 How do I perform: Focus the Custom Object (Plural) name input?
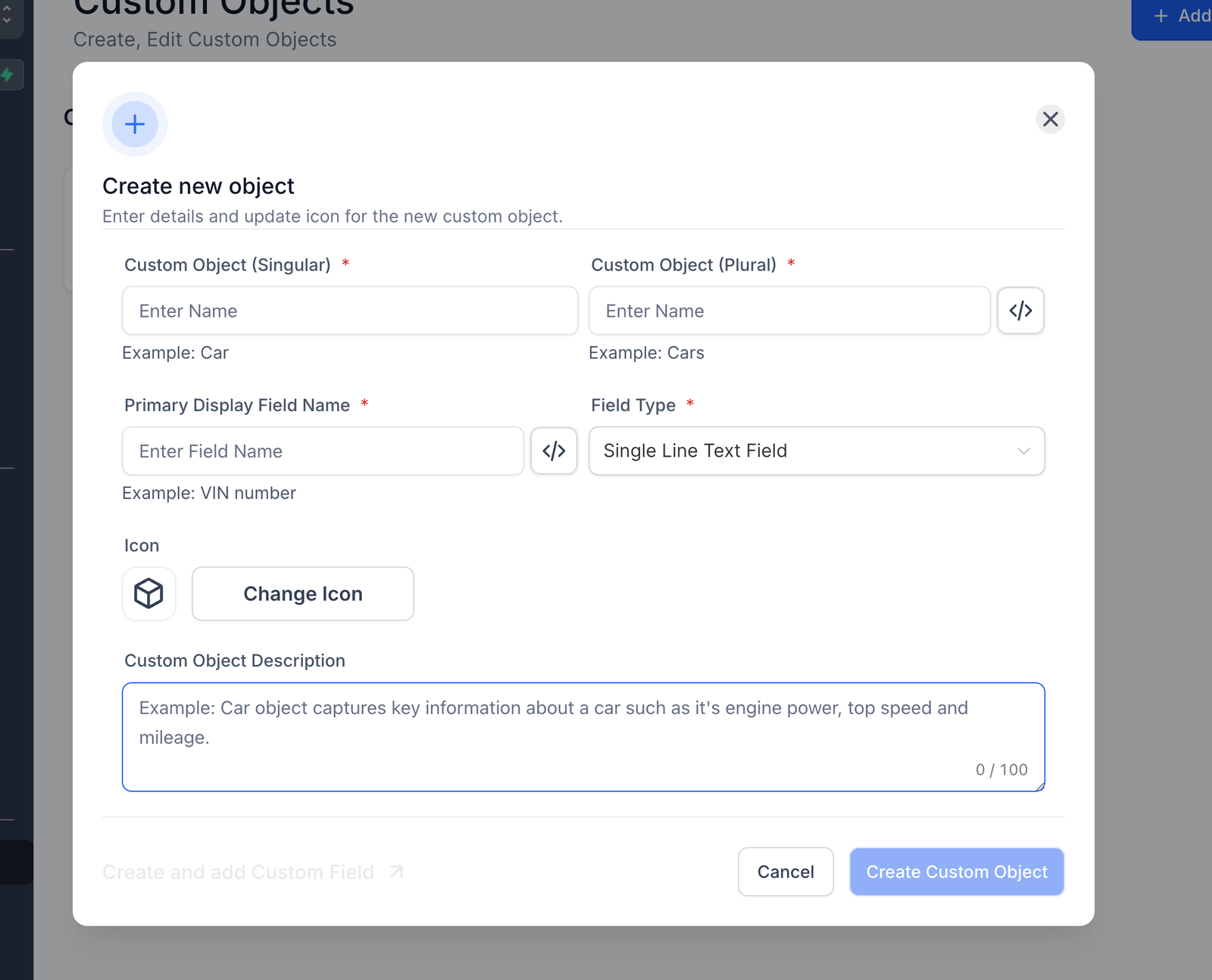coord(789,311)
